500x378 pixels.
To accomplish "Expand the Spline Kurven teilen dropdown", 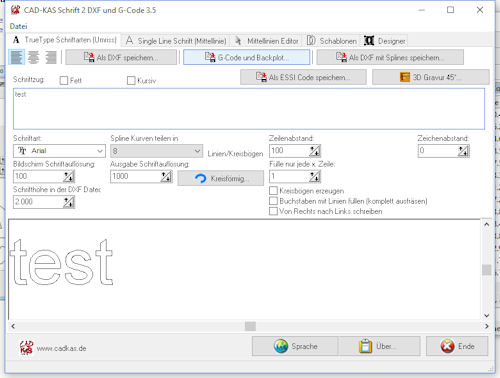I will pyautogui.click(x=156, y=151).
